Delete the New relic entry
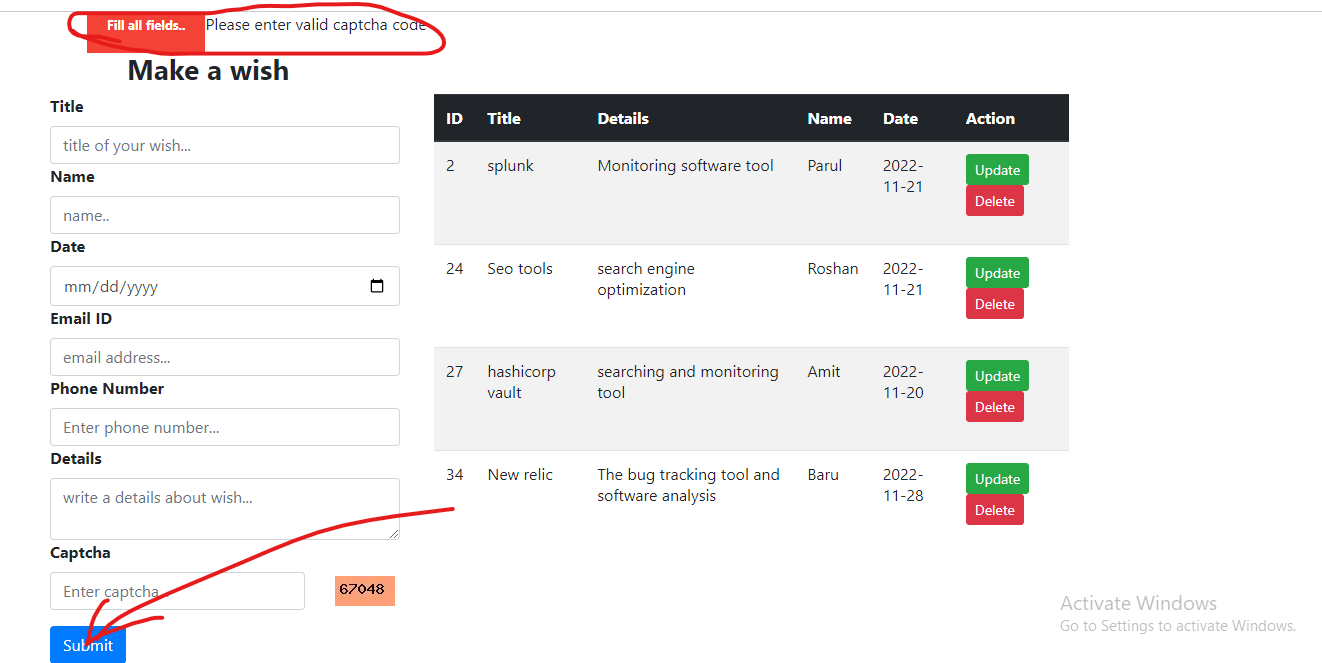 coord(994,510)
